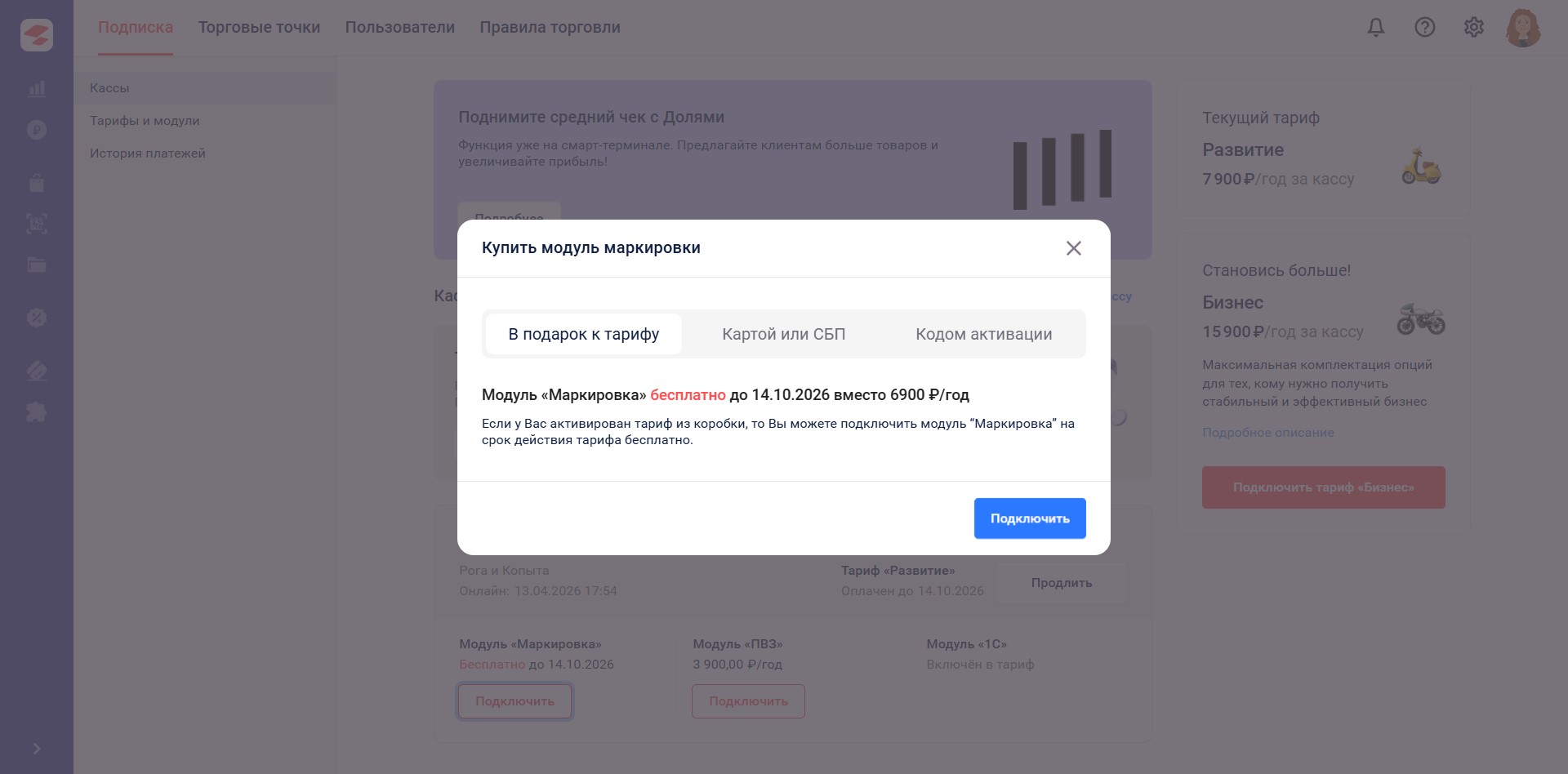
Task: Expand the sidebar with the bottom chevron
Action: click(x=37, y=749)
